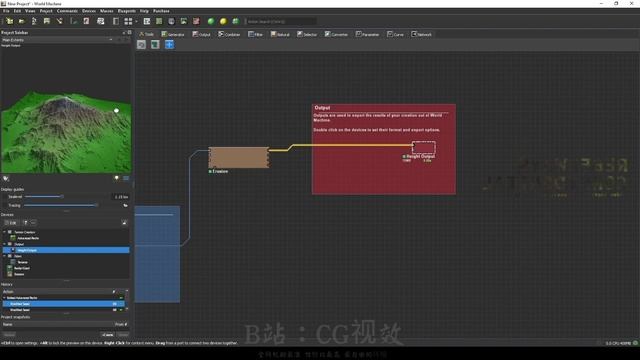Click the icon at right of Tracing slider
Viewport: 640px width, 360px height.
(x=125, y=206)
